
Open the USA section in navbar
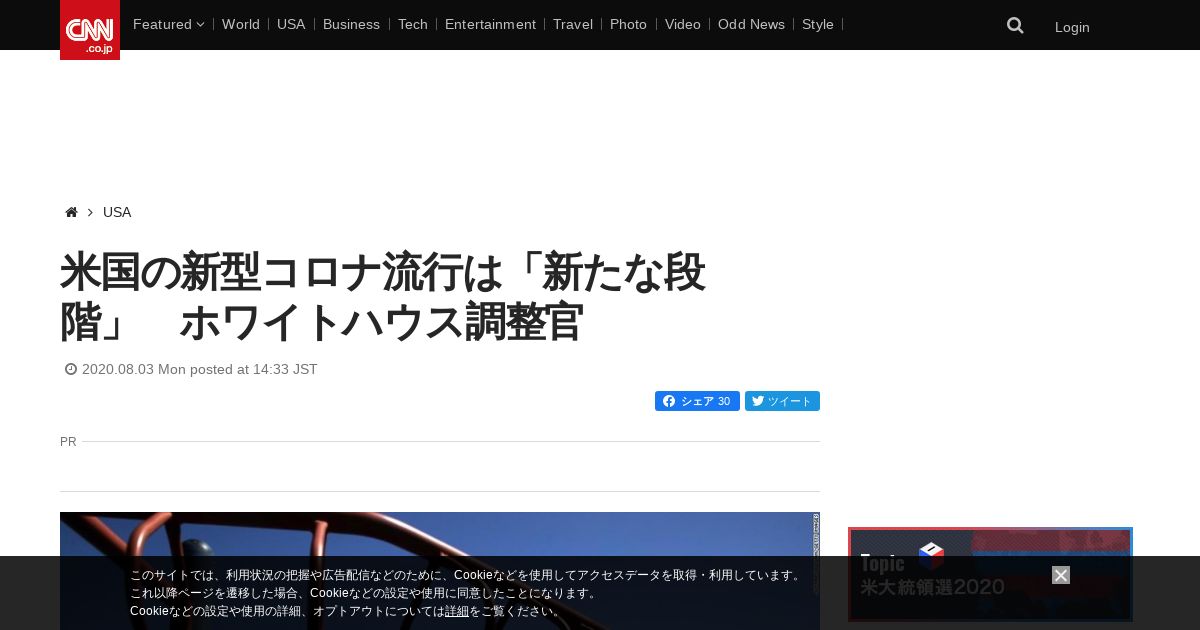click(291, 24)
